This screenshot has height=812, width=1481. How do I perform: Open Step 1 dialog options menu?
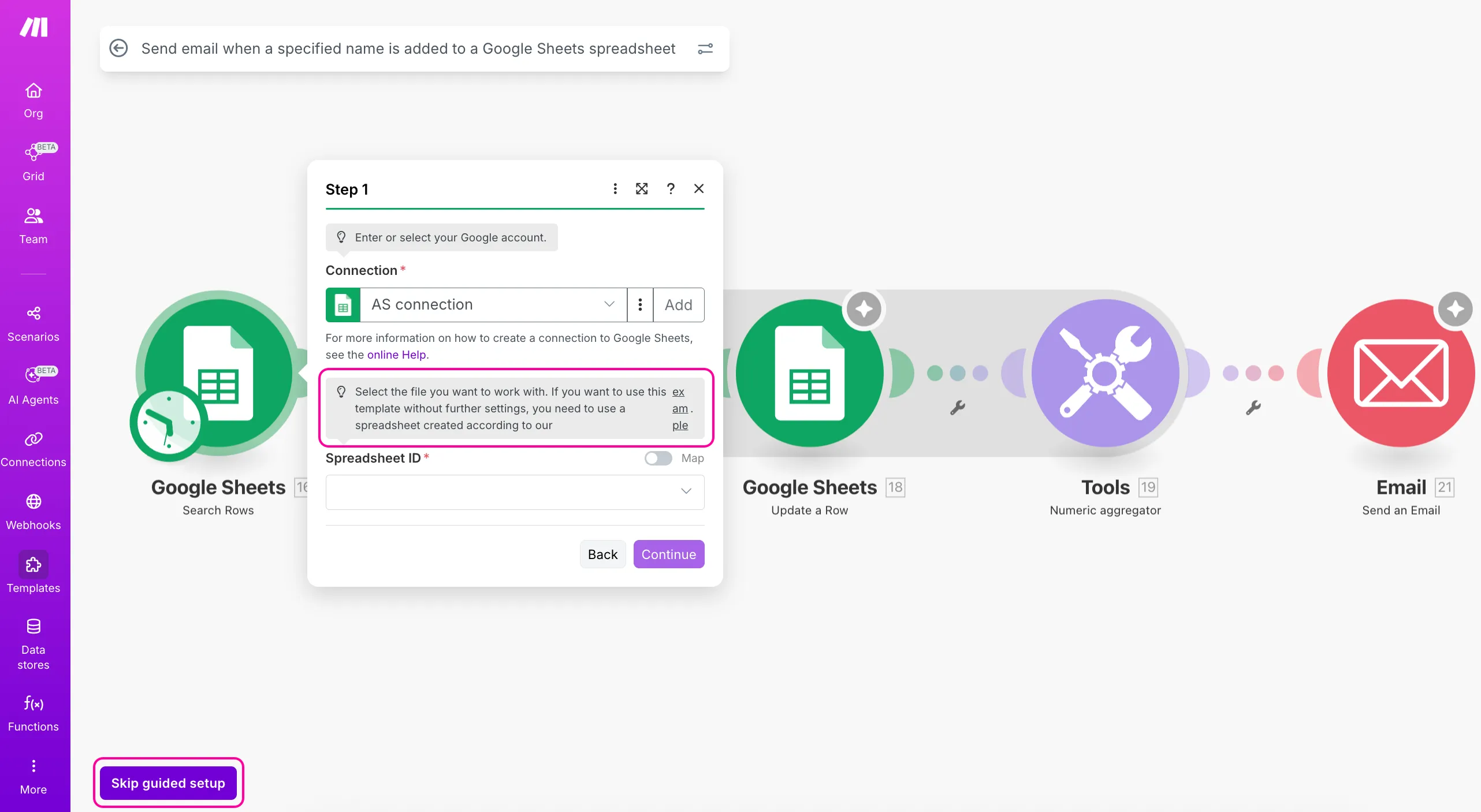[615, 189]
